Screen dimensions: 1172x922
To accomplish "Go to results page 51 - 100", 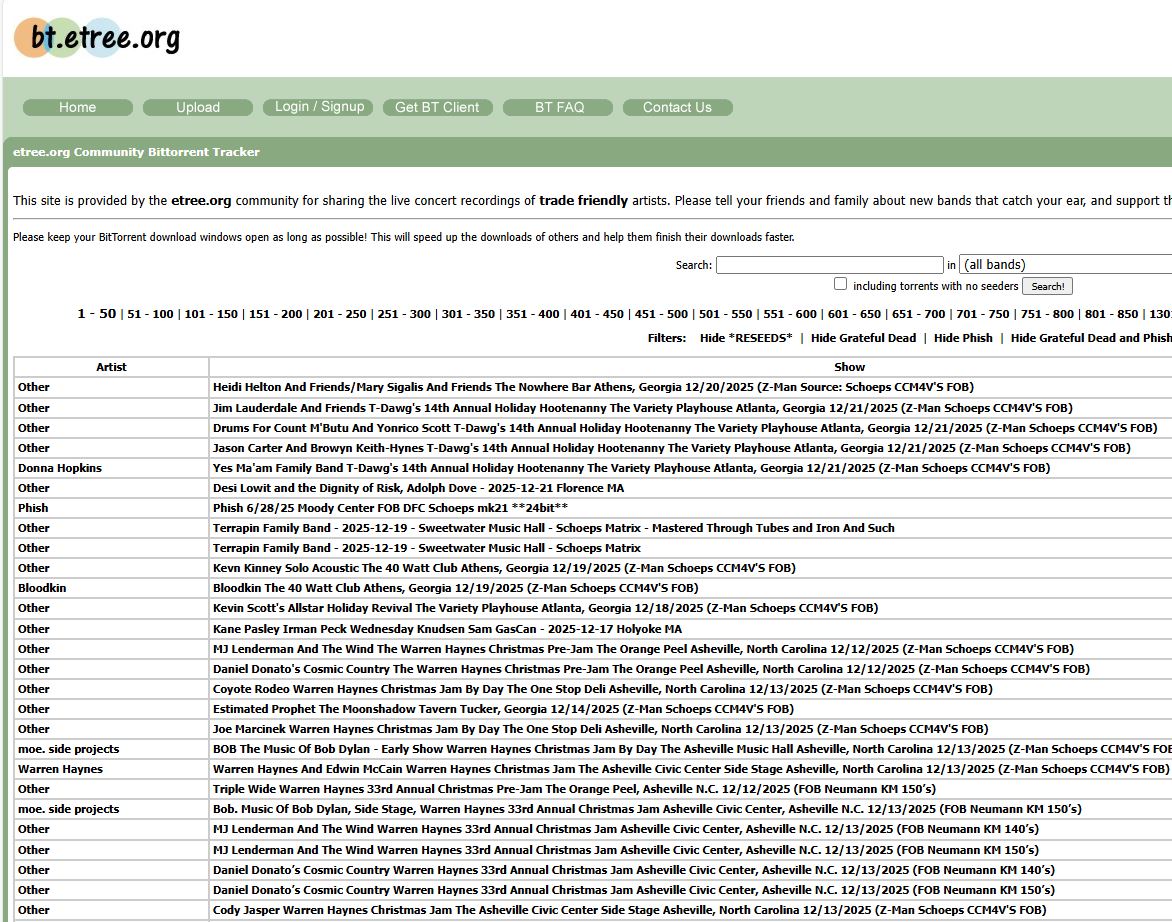I will point(151,314).
